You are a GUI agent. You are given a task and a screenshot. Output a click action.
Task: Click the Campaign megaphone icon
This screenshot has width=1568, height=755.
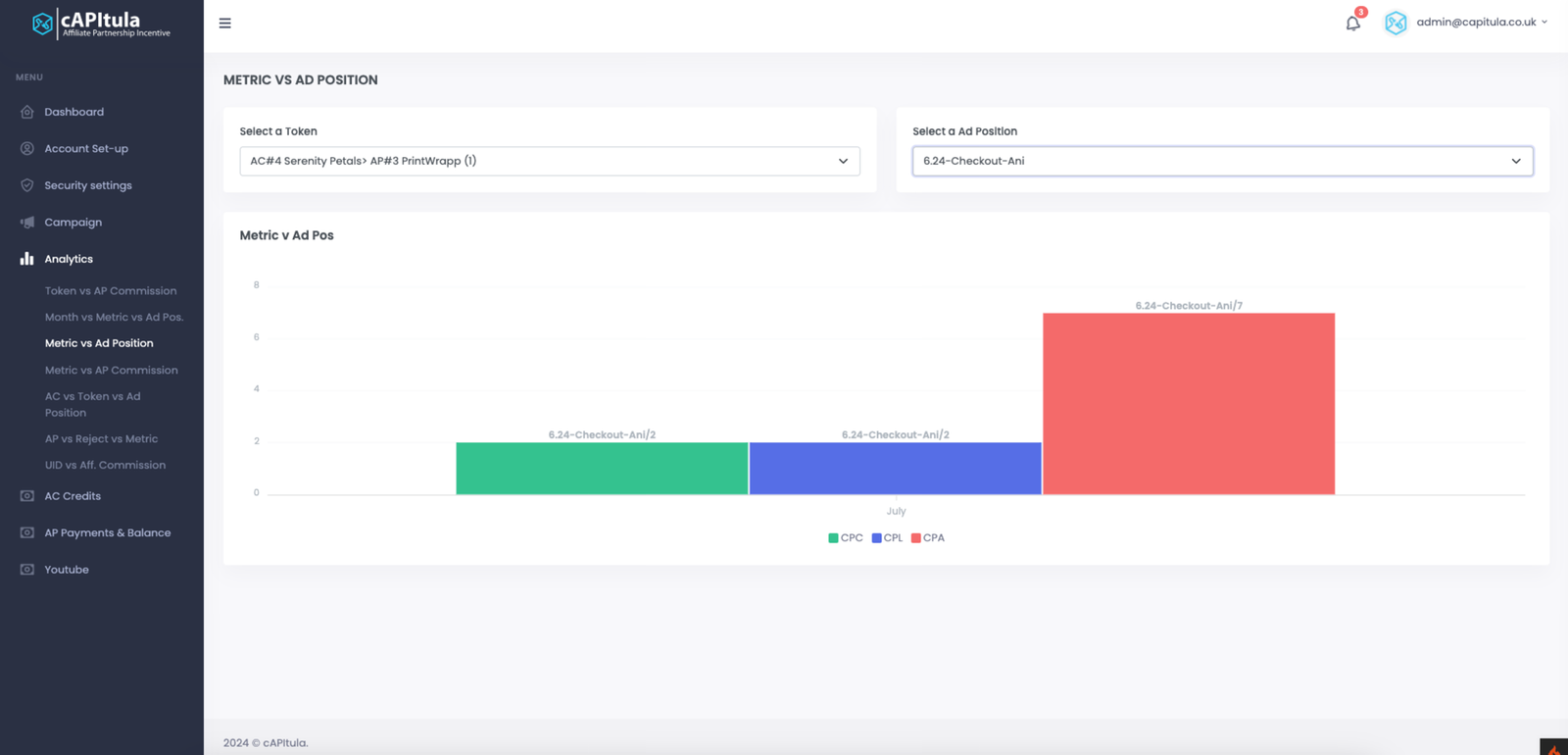tap(27, 223)
